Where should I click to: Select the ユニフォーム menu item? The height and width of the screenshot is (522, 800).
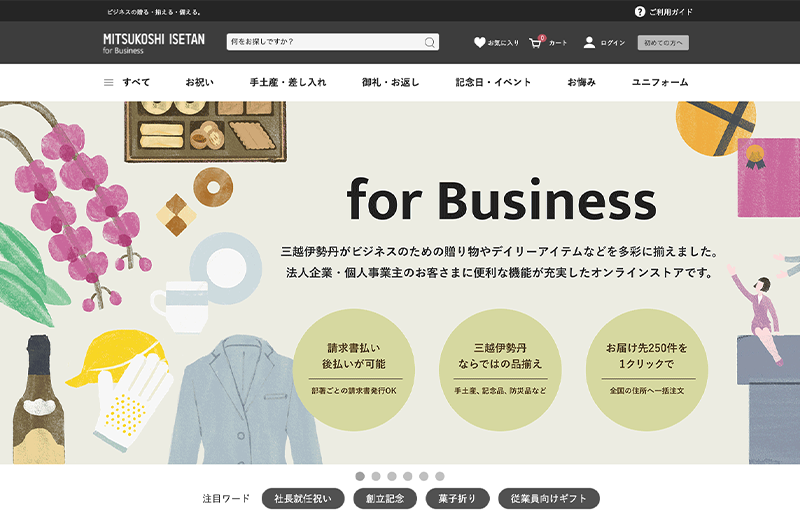(x=660, y=83)
